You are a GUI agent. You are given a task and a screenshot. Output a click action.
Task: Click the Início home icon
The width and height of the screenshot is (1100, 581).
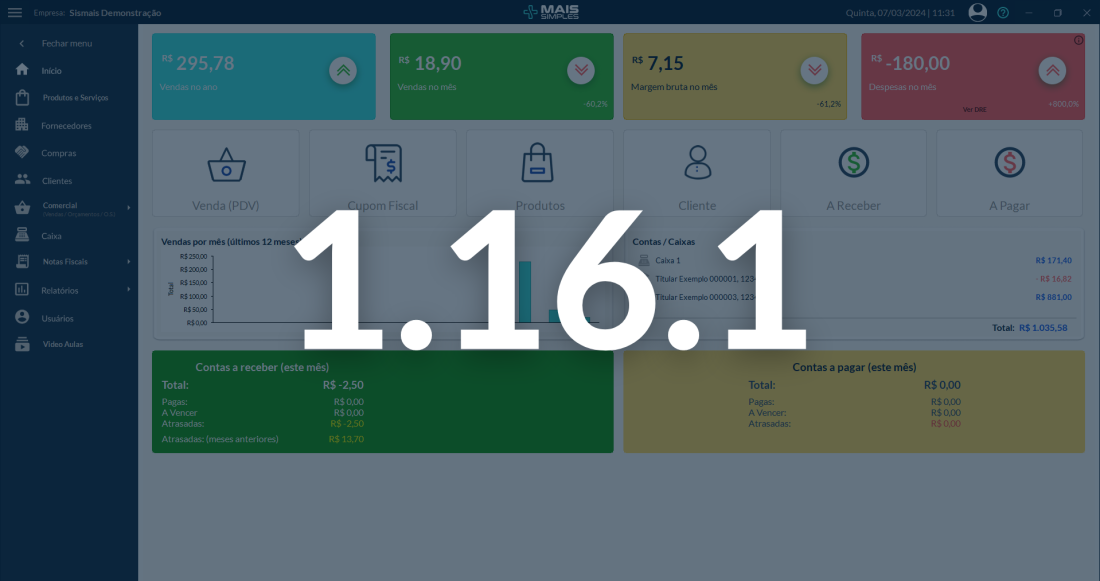[x=22, y=69]
